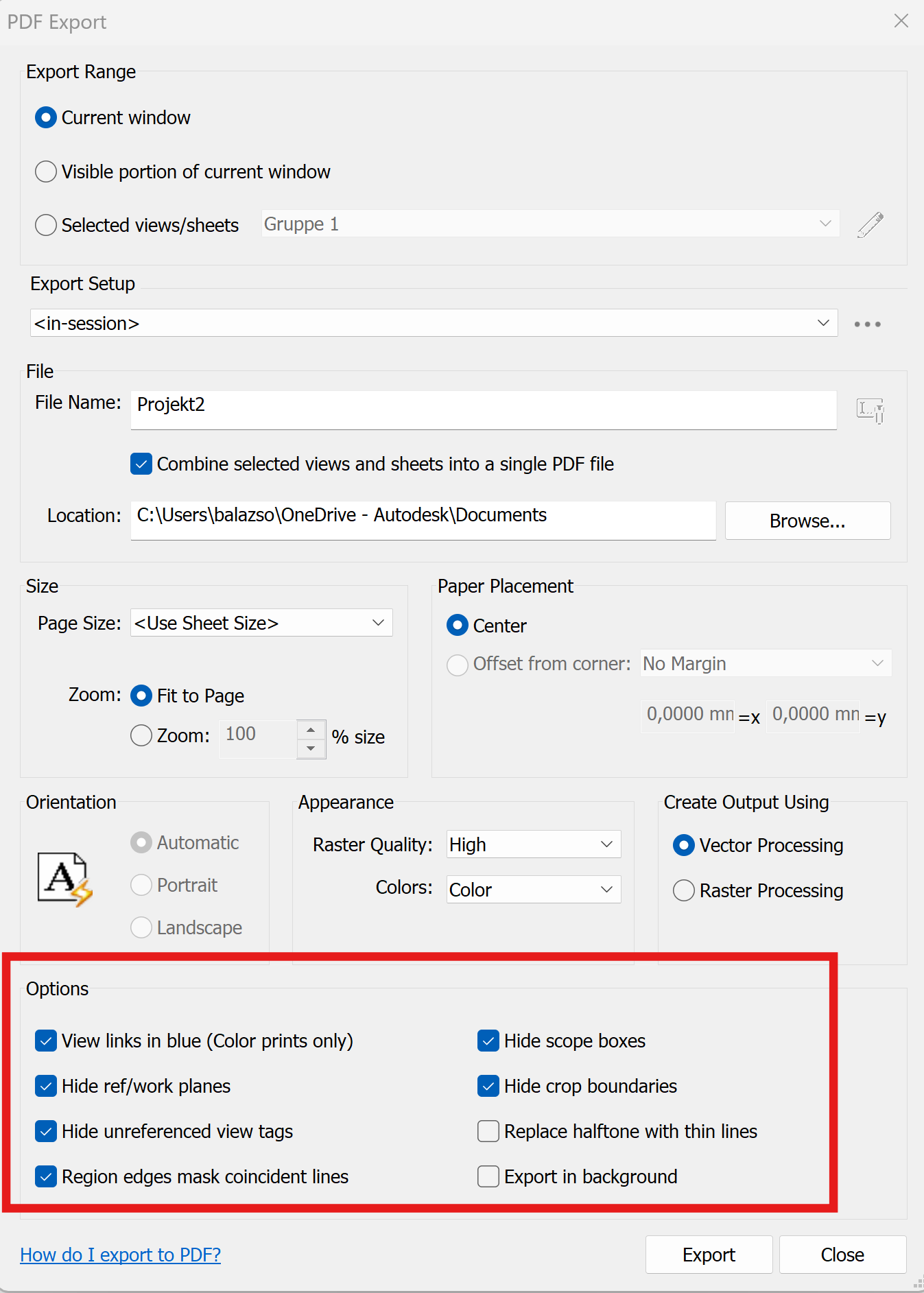
Task: Close the PDF Export dialog with X
Action: (x=901, y=21)
